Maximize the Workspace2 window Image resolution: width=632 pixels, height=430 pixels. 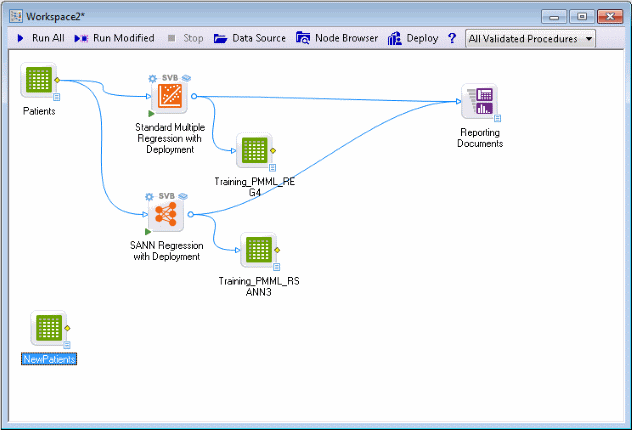click(x=582, y=17)
